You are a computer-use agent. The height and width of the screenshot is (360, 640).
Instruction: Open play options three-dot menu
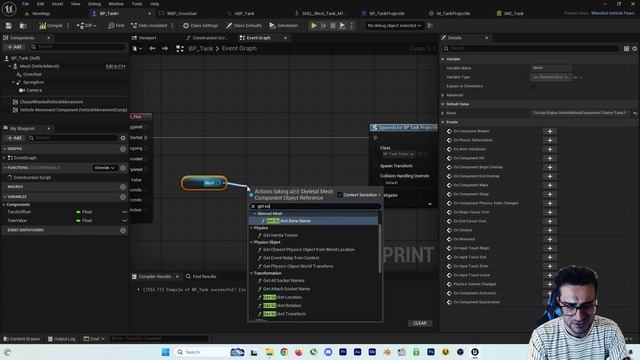coord(351,26)
